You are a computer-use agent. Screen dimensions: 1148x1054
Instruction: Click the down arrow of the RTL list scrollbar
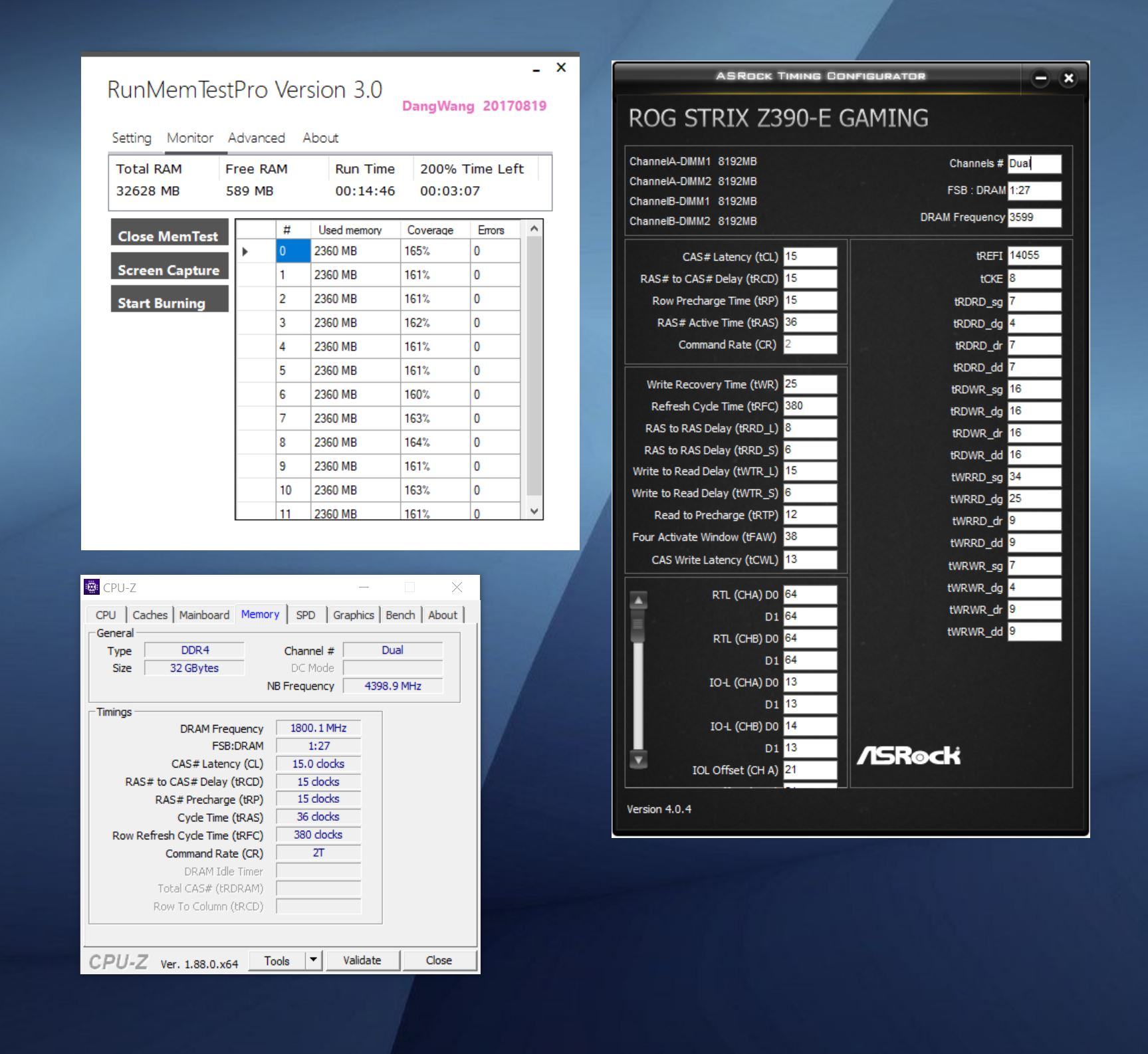tap(638, 759)
